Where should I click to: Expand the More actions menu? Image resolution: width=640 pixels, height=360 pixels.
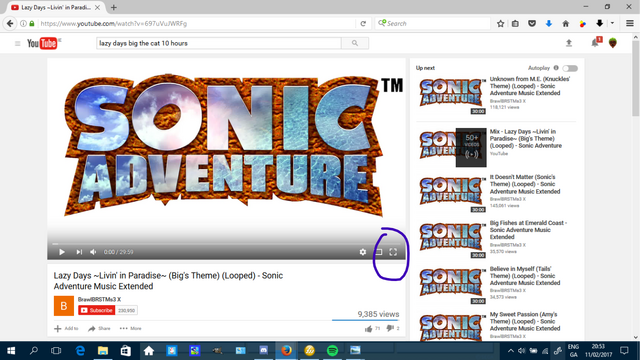tap(131, 328)
